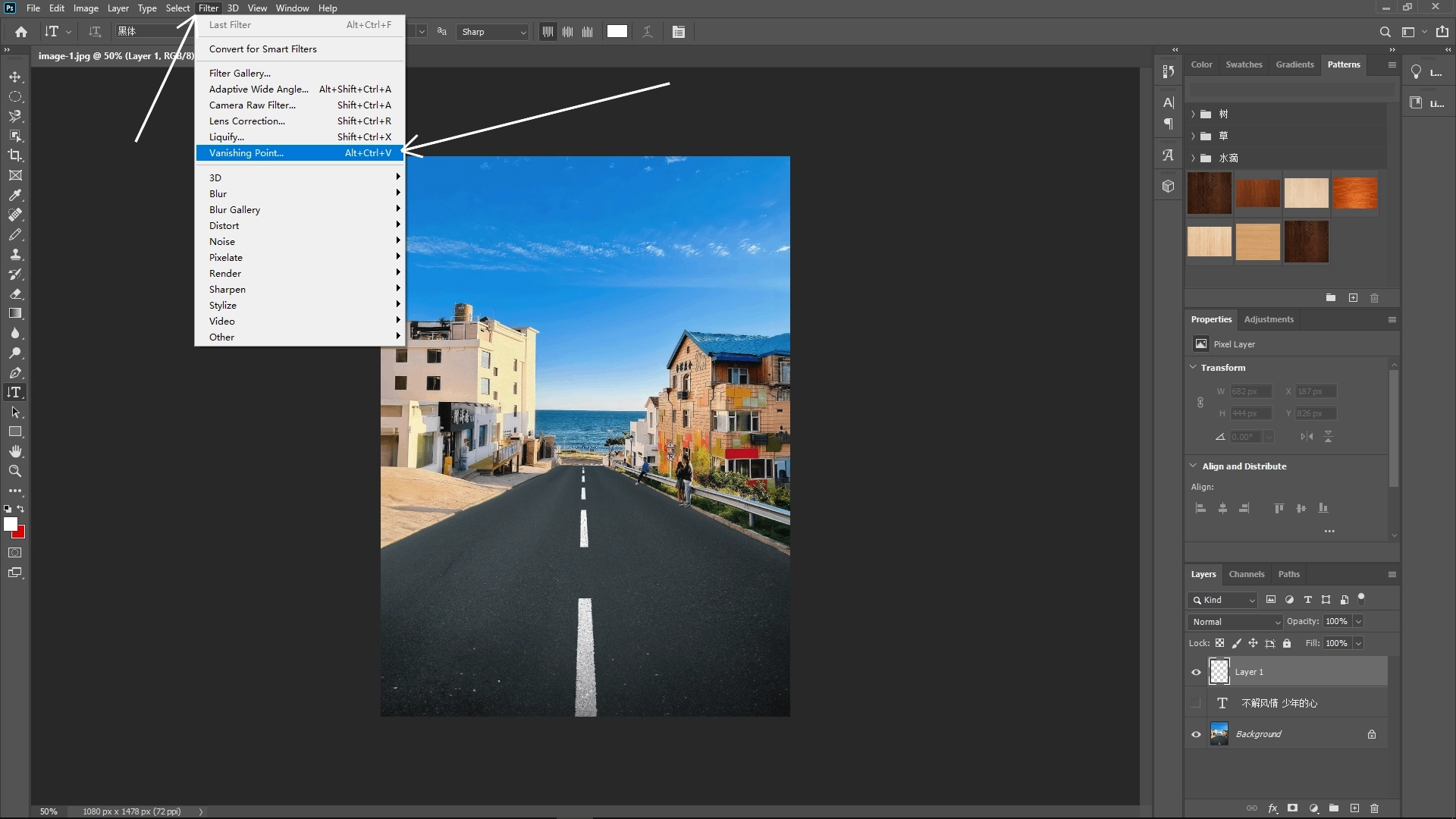The image size is (1456, 819).
Task: Enable lock transparent pixels
Action: [1220, 643]
